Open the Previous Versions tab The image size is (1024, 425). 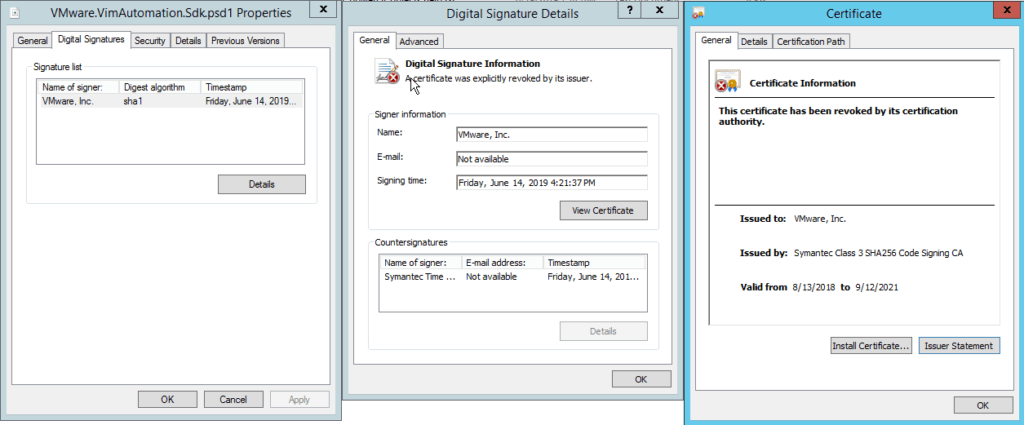pyautogui.click(x=245, y=40)
